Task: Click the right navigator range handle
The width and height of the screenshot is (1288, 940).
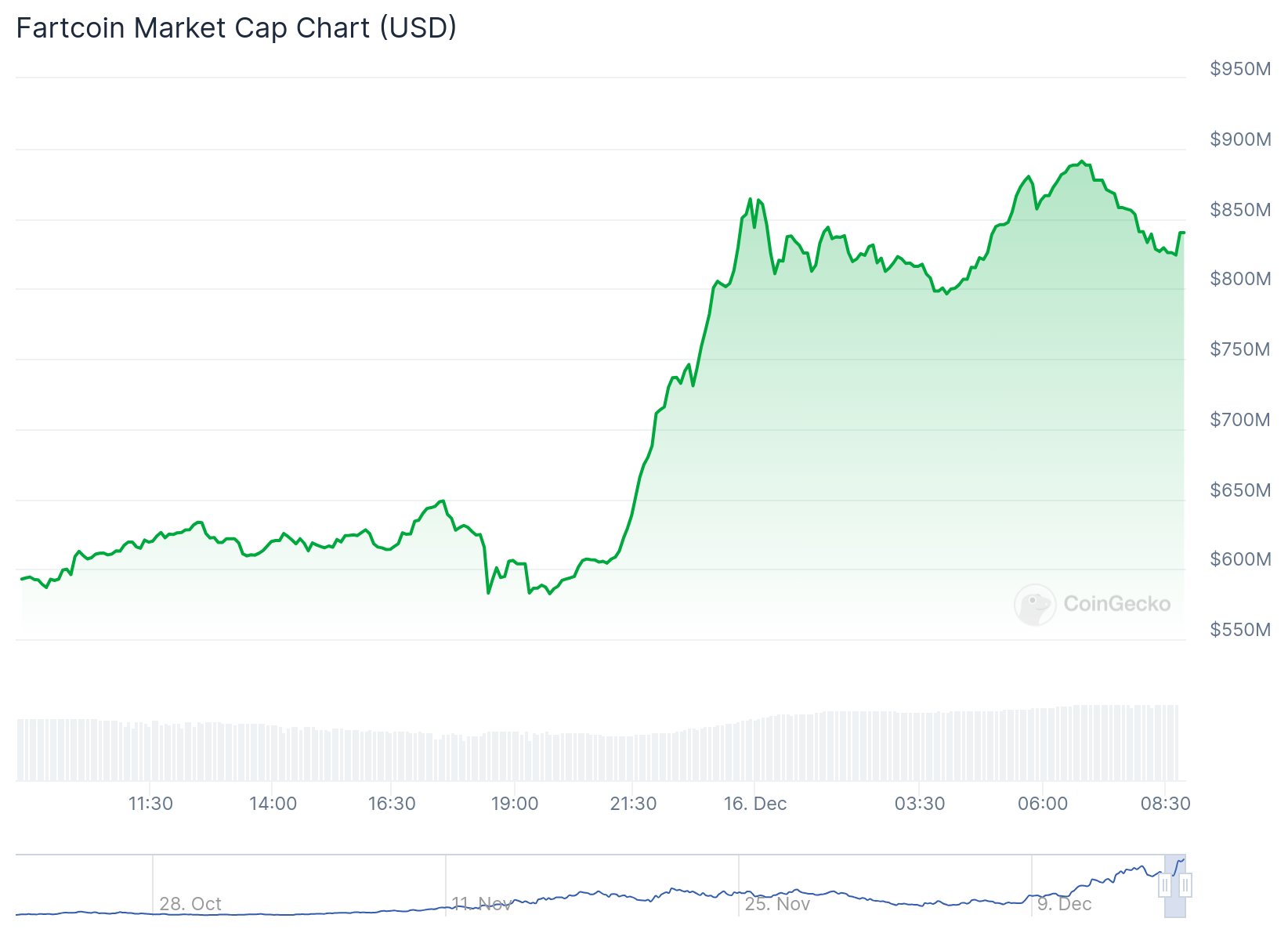Action: (x=1185, y=885)
